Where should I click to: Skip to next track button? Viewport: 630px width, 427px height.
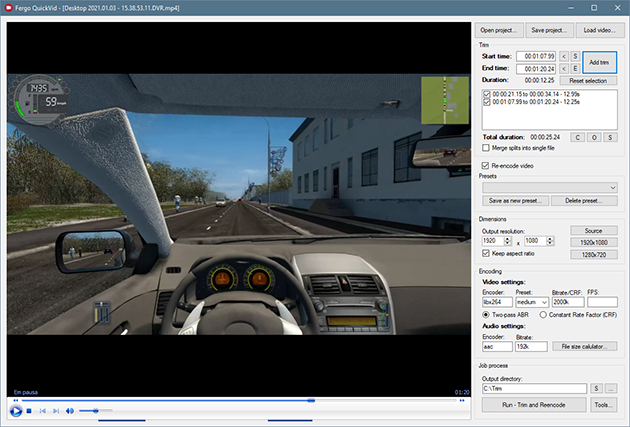tap(56, 411)
